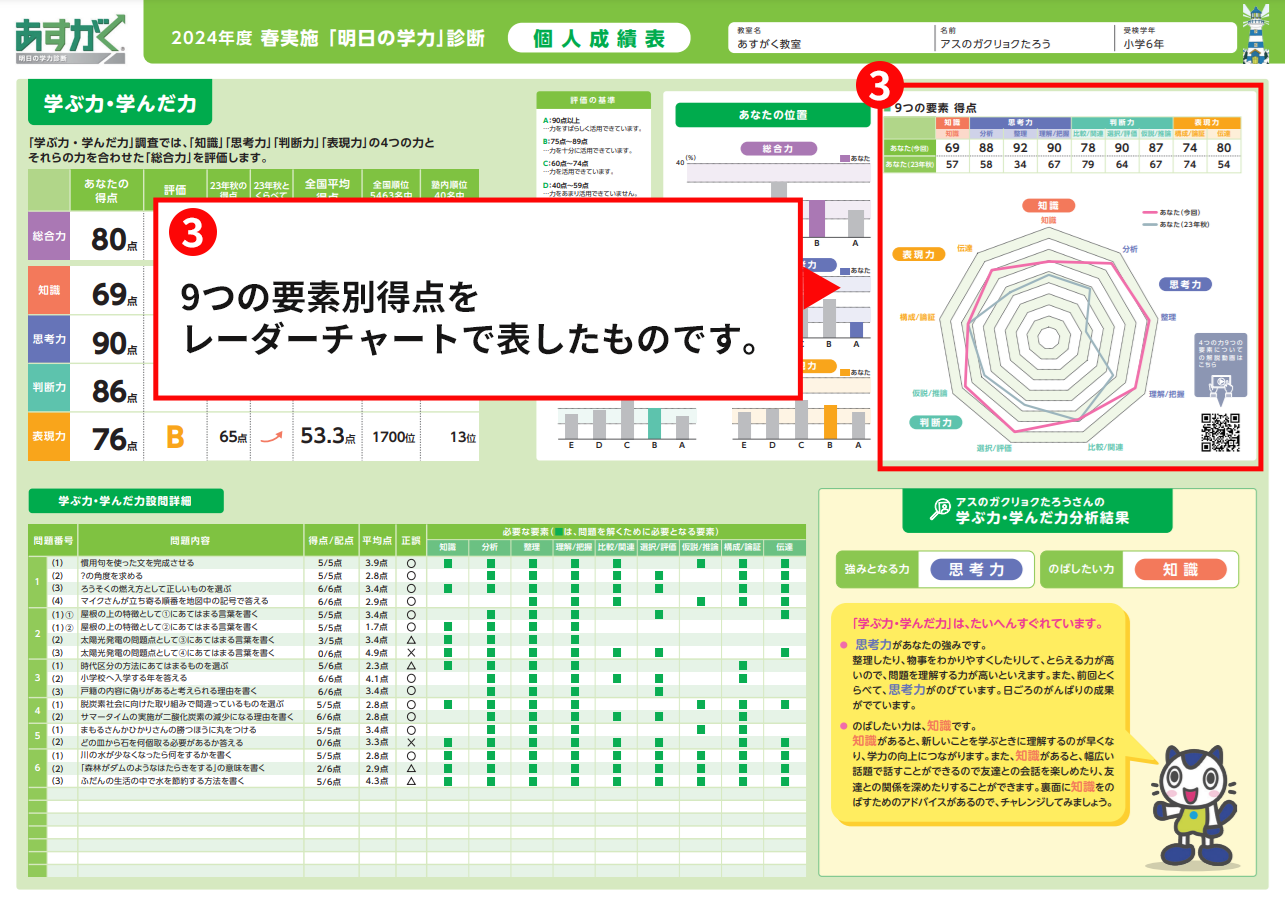Click the 名前 field showing アスのガクリョクたろう

click(1020, 44)
